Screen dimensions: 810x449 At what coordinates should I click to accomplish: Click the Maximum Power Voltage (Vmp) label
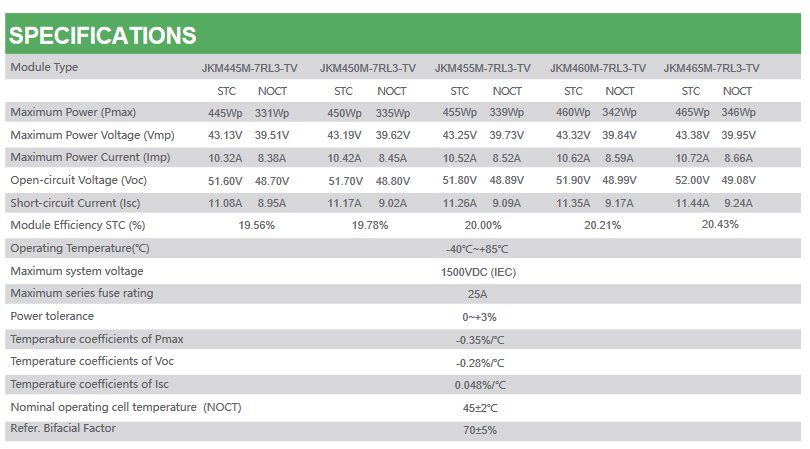[92, 135]
